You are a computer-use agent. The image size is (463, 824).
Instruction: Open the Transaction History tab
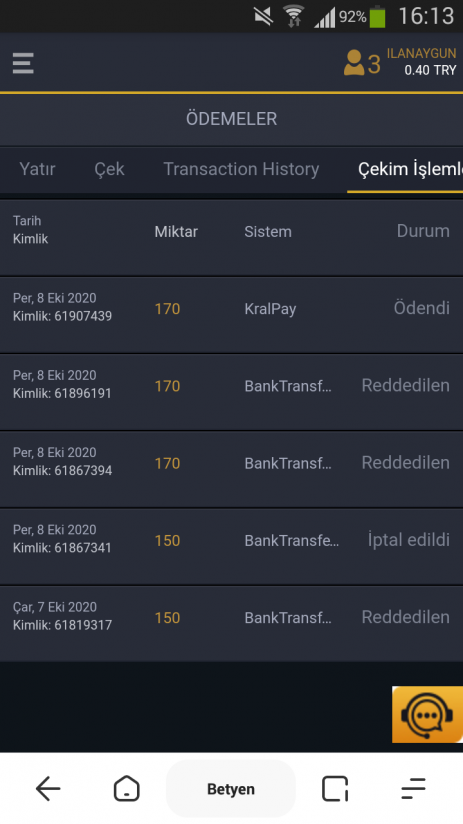pyautogui.click(x=241, y=169)
